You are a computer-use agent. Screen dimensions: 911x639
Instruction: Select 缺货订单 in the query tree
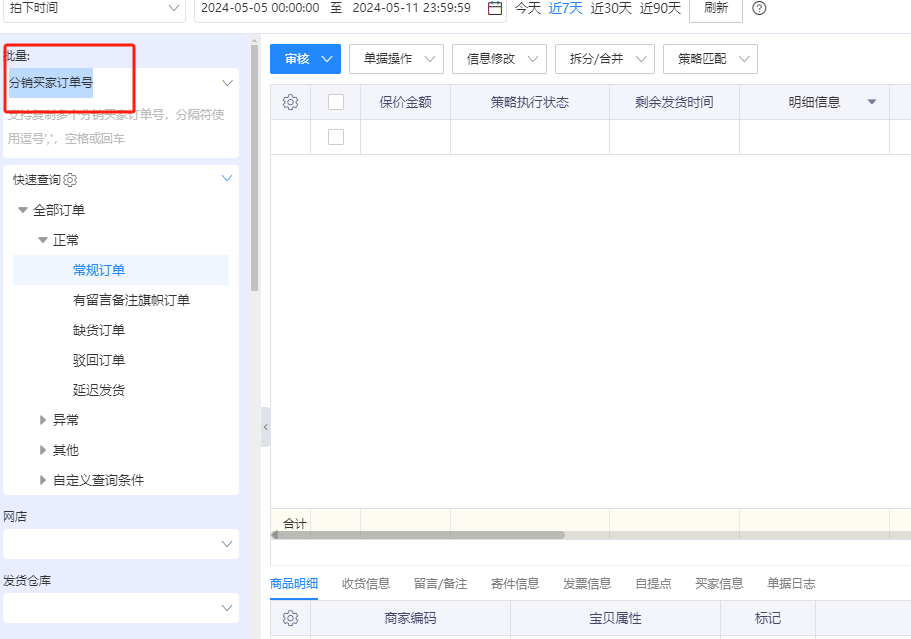(99, 330)
